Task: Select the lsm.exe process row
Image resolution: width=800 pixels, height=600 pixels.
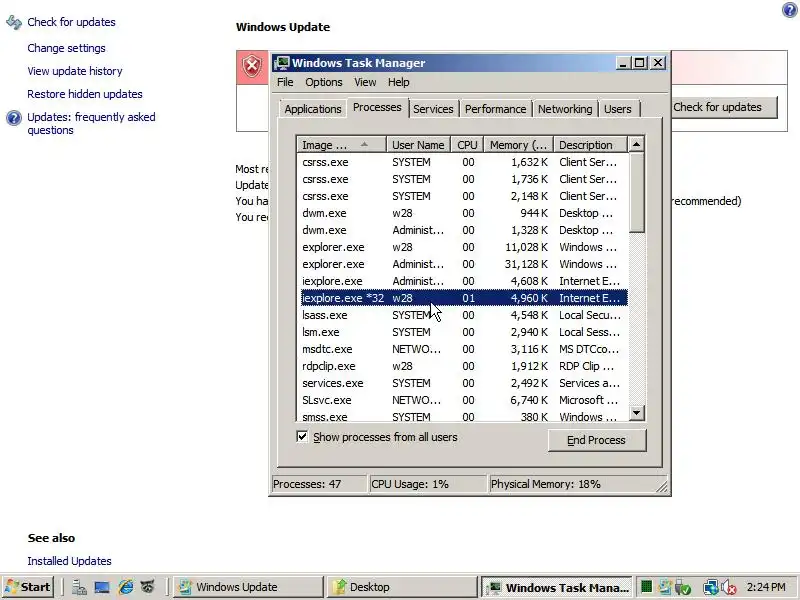Action: [x=464, y=332]
